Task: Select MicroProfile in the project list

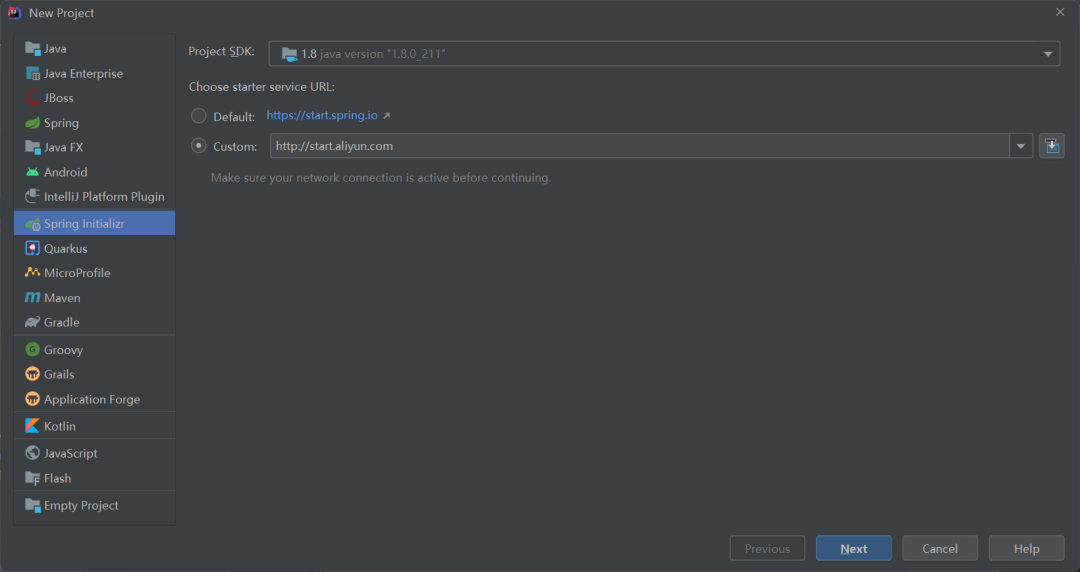Action: click(x=77, y=273)
